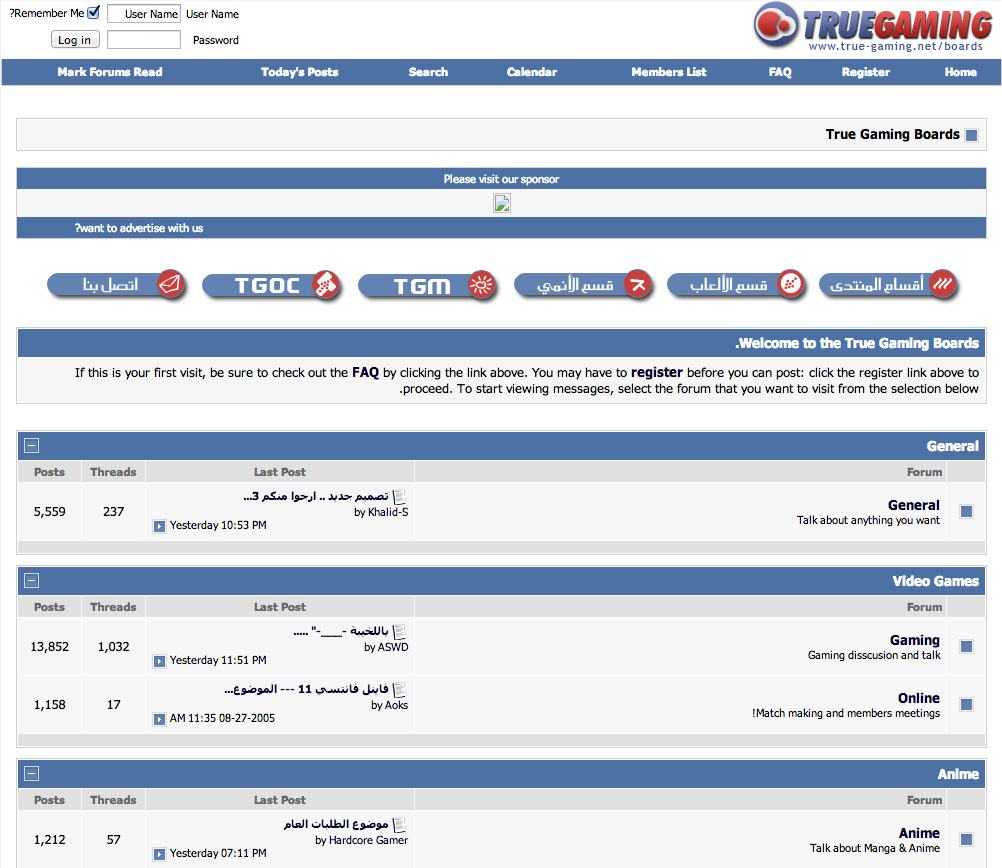The image size is (1002, 868).
Task: Click post icon beside Khalid-S thread title
Action: (x=399, y=497)
